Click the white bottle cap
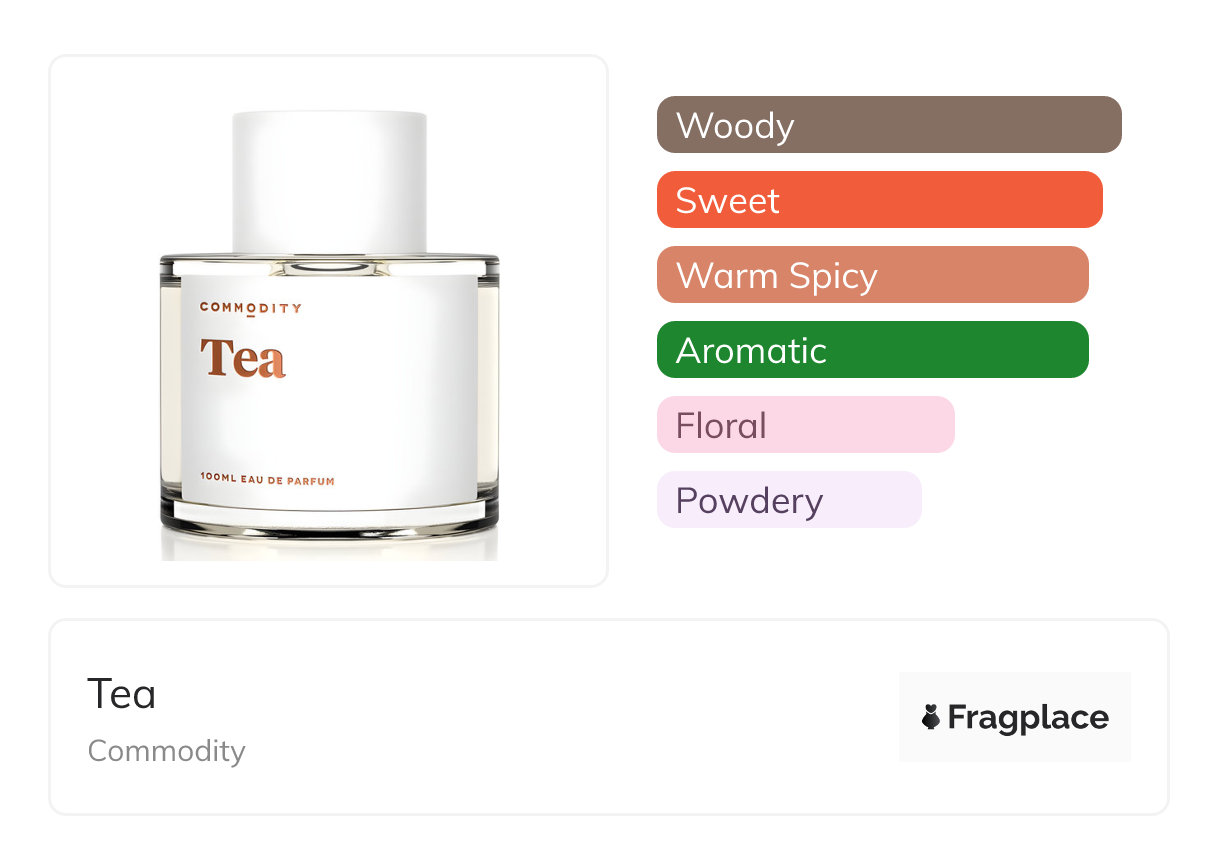 click(x=329, y=182)
